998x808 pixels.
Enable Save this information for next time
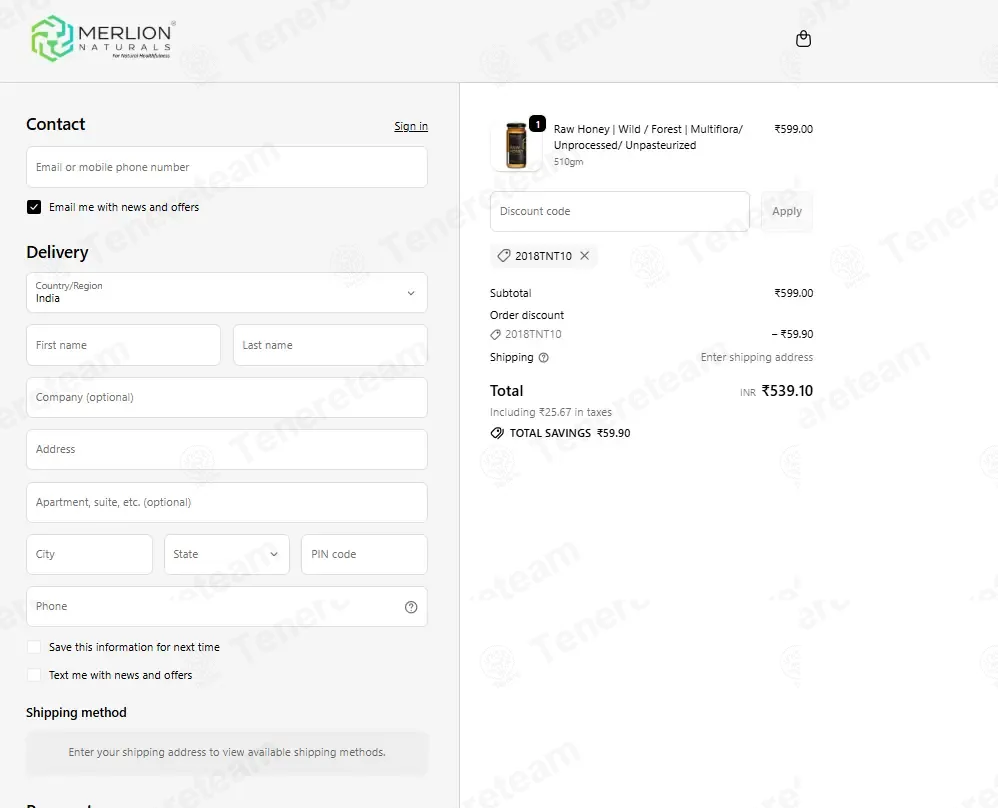pos(34,647)
